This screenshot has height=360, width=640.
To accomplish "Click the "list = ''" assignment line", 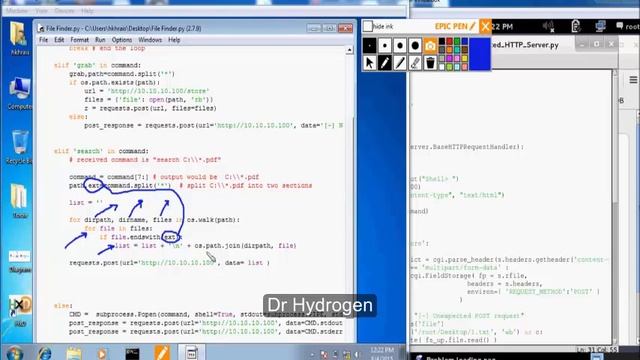I will click(x=86, y=203).
